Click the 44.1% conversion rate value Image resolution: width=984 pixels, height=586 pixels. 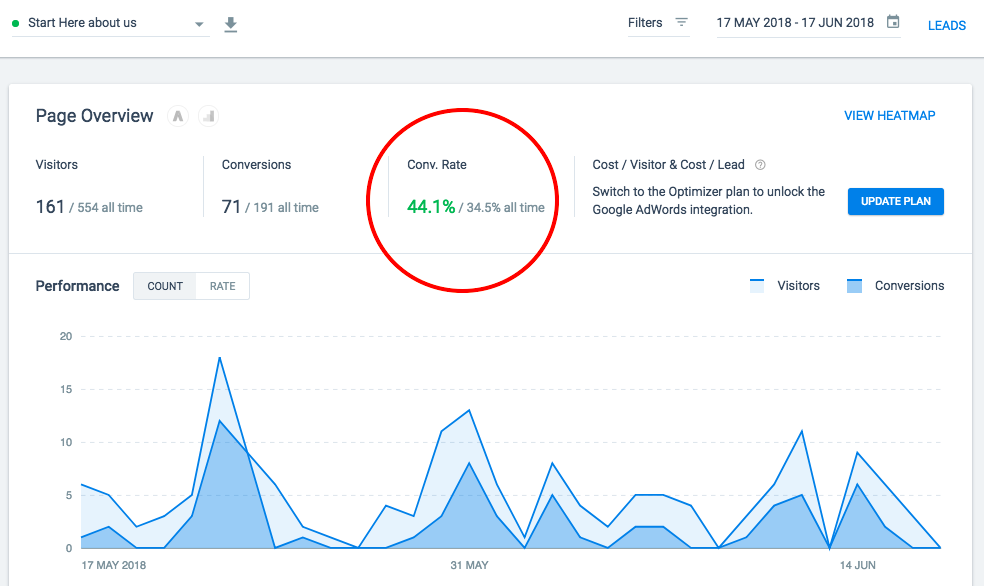[x=431, y=206]
